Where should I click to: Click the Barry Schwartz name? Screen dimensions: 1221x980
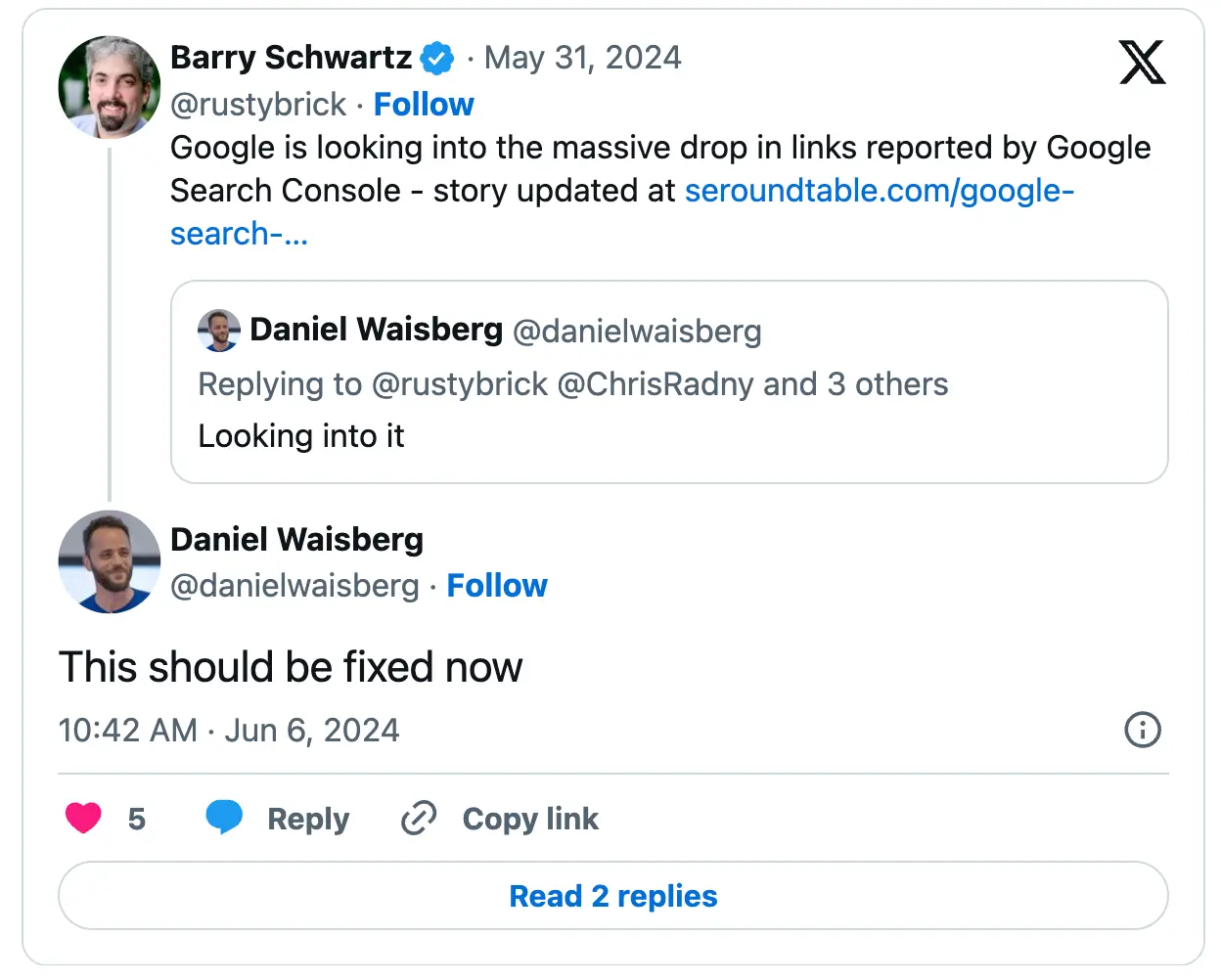291,58
